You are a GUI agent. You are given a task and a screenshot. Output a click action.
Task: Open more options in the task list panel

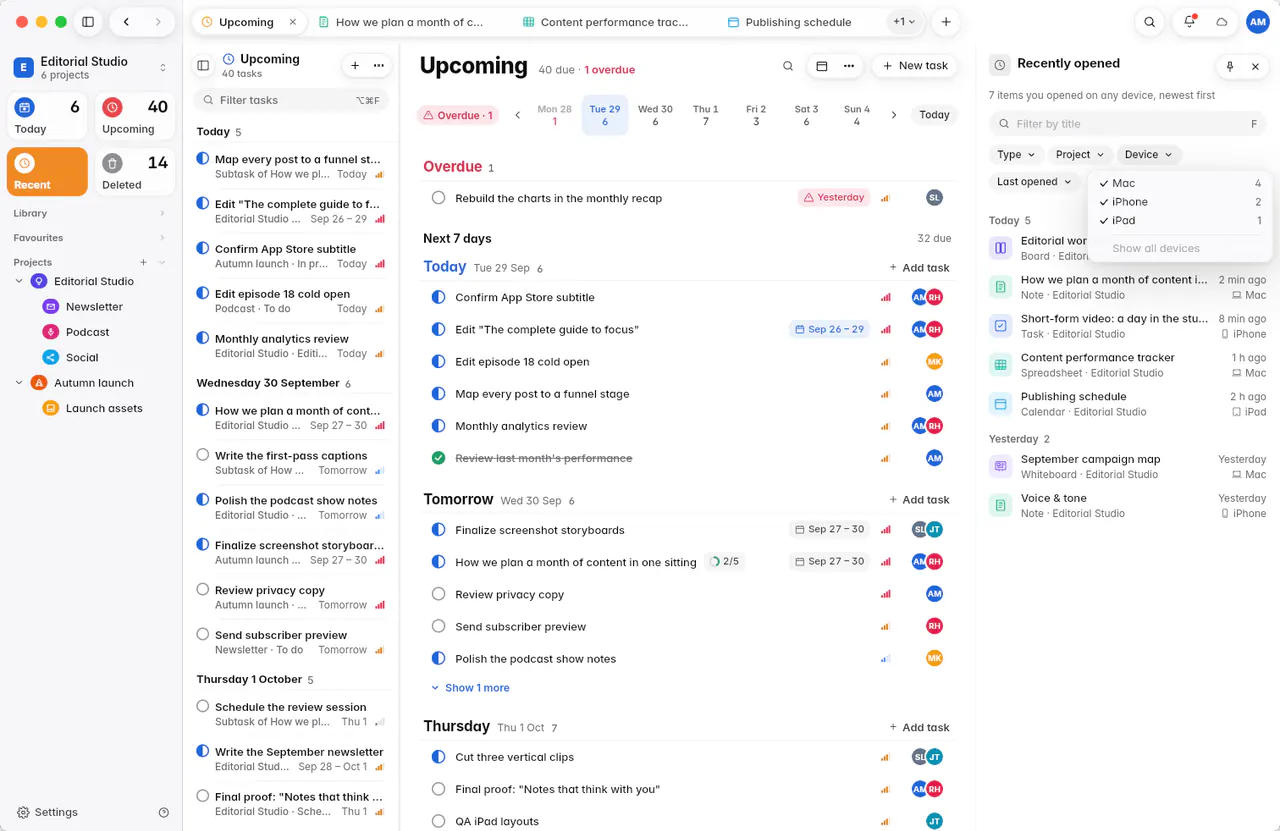[x=379, y=65]
